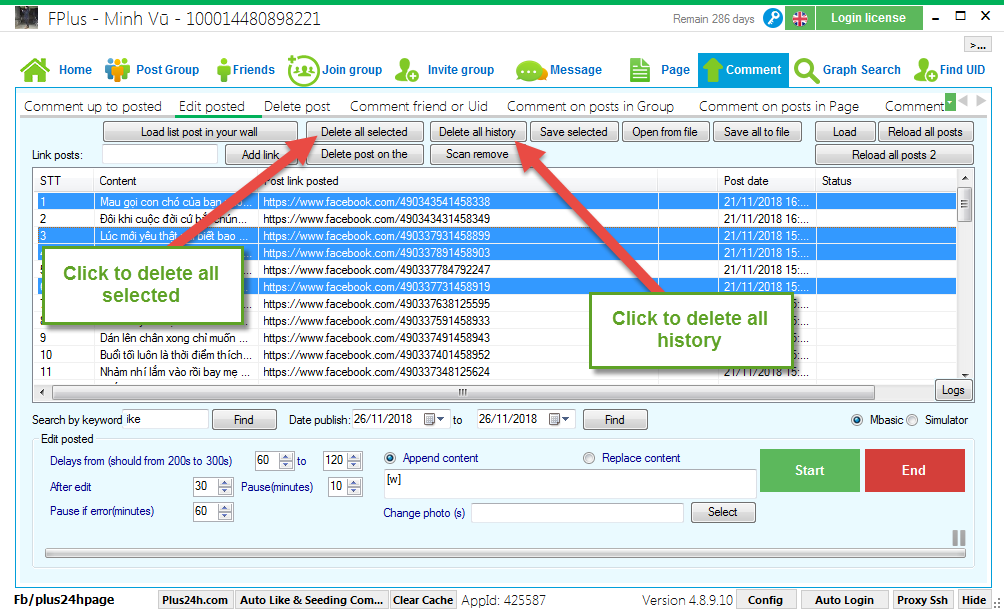The image size is (1004, 612).
Task: Click the horizontal scrollbar under the post list
Action: point(462,392)
